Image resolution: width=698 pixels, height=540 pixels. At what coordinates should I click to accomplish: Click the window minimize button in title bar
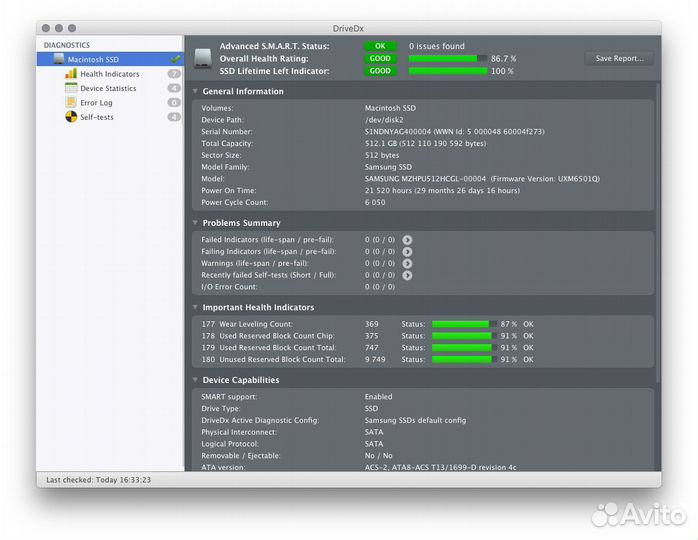pyautogui.click(x=59, y=28)
